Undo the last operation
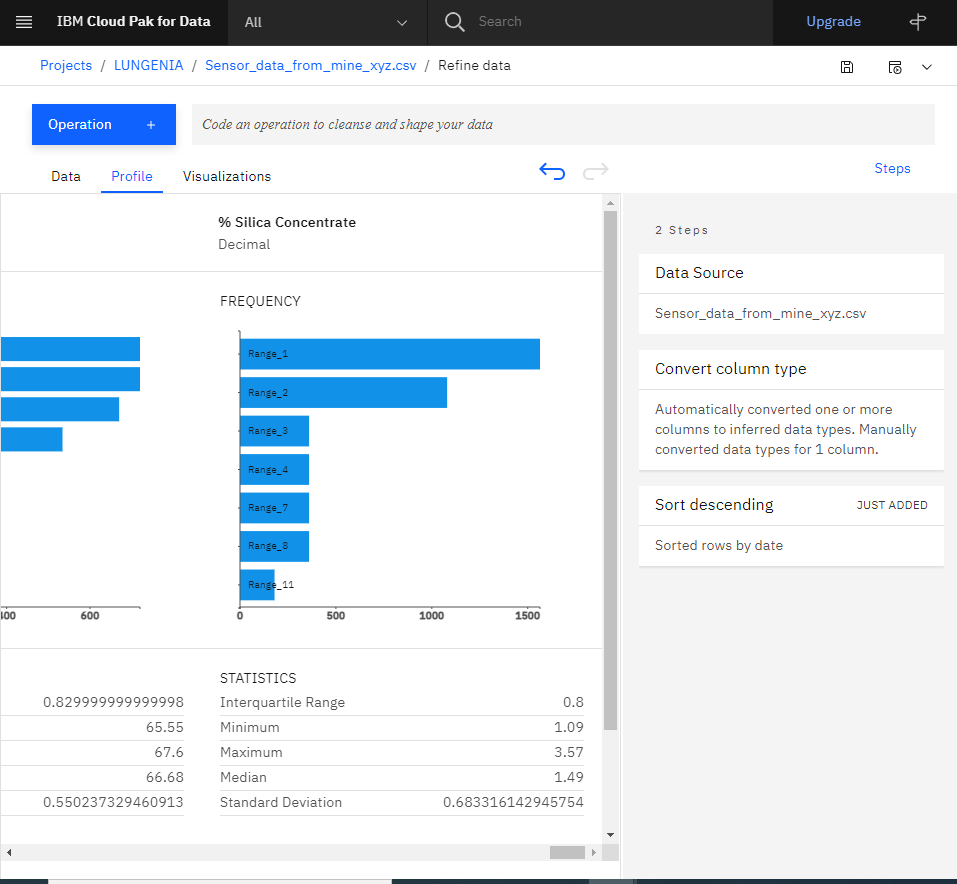The width and height of the screenshot is (957, 884). [552, 171]
